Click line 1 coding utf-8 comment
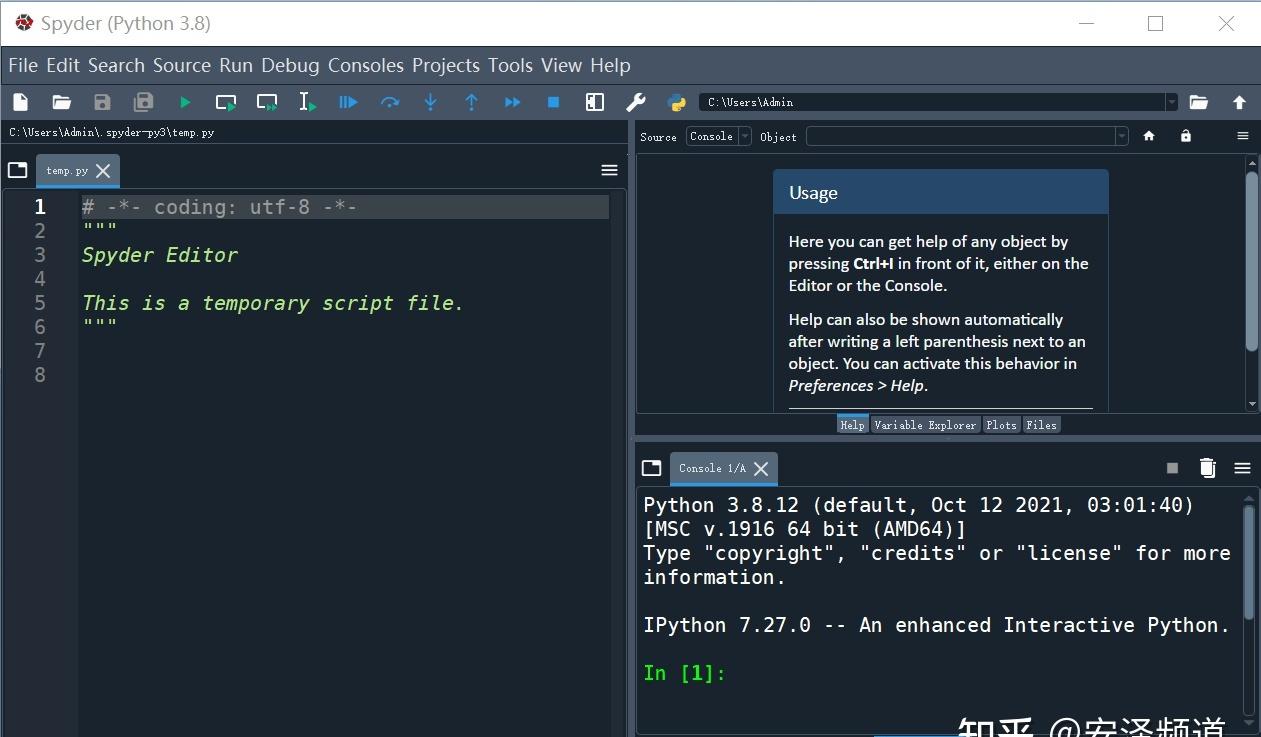The image size is (1261, 737). click(x=219, y=207)
